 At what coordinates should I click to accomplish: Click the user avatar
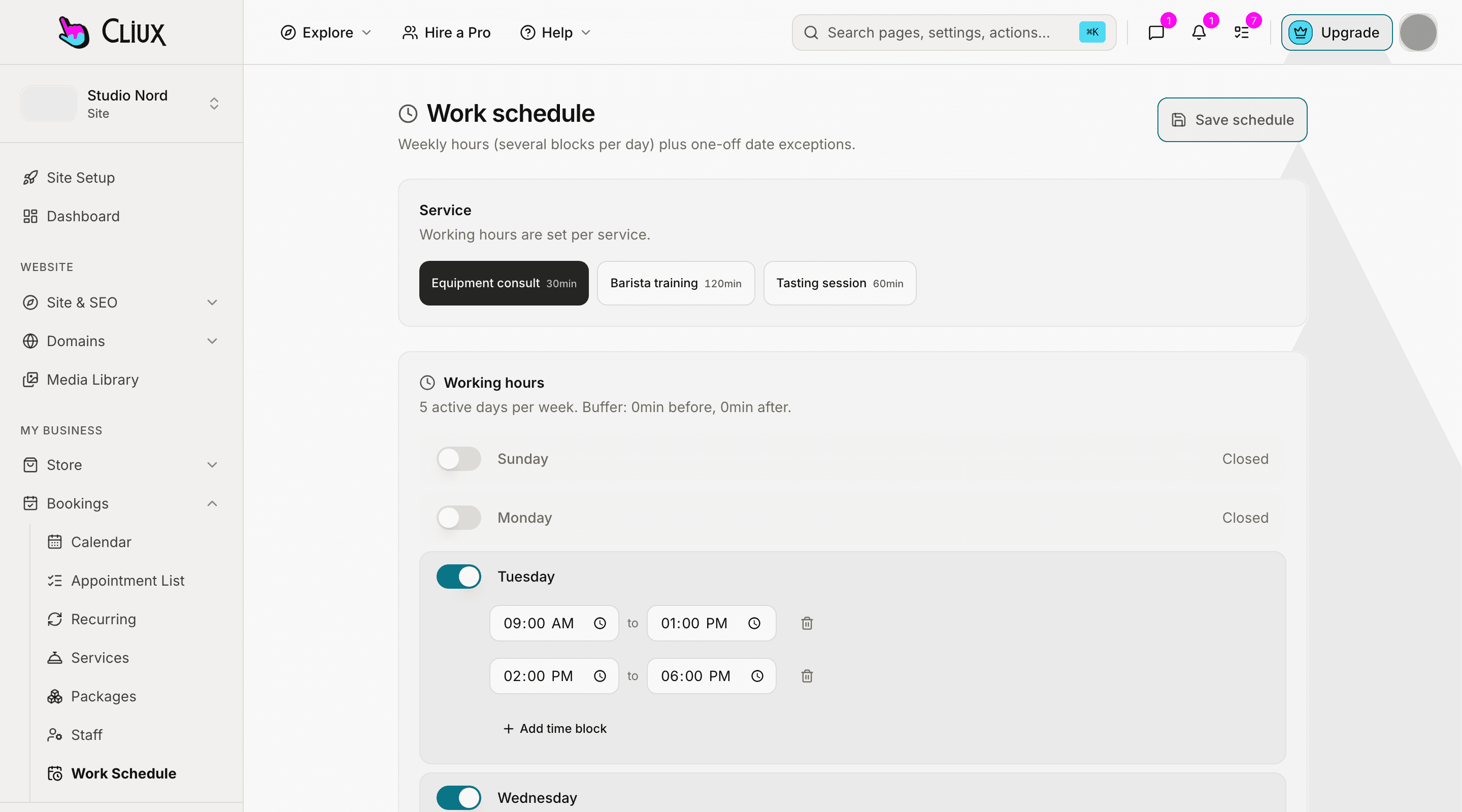(x=1418, y=32)
